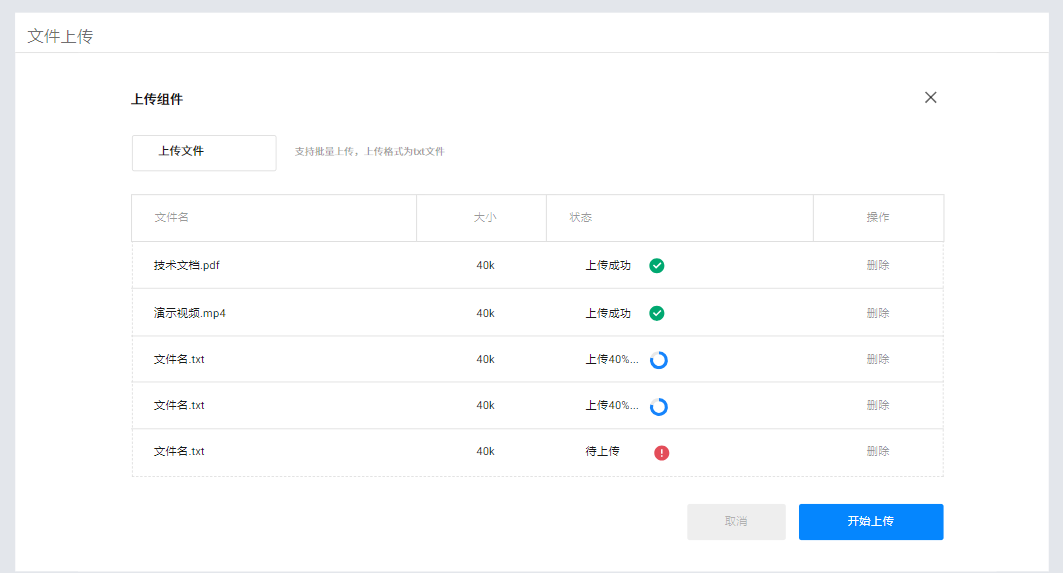Click the first blue upload progress ring
This screenshot has width=1063, height=573.
pos(658,360)
